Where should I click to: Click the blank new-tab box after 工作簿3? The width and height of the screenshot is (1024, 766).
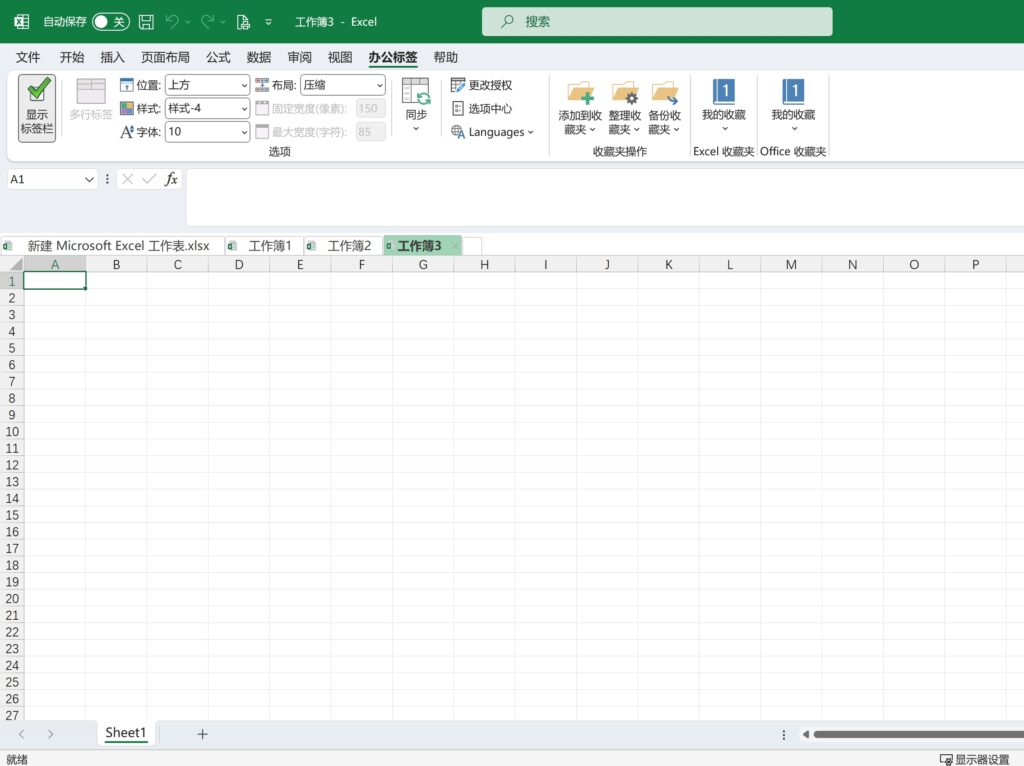(x=472, y=246)
